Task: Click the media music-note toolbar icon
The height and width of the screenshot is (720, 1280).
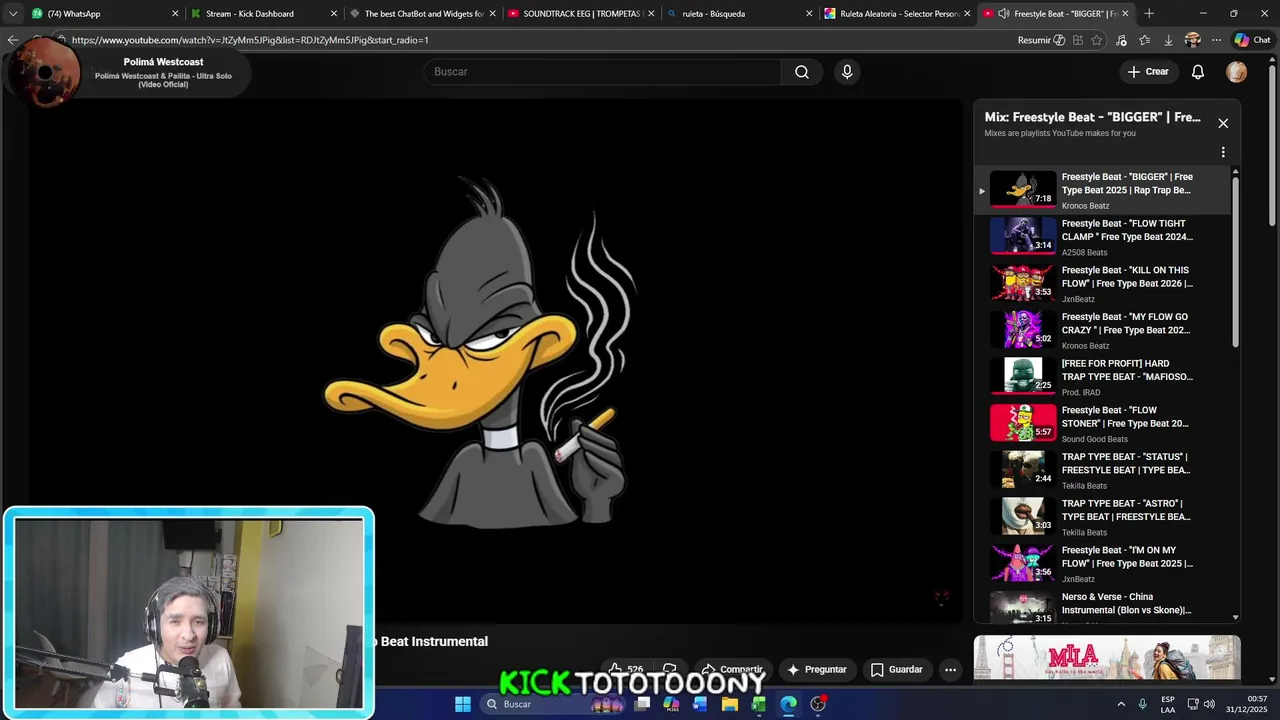Action: click(x=1121, y=40)
